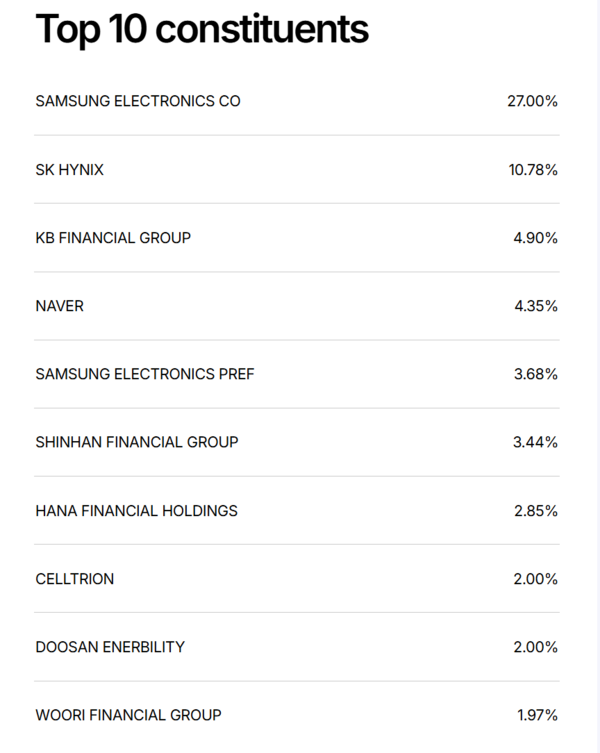Click the 3.44% weight value

coord(536,442)
